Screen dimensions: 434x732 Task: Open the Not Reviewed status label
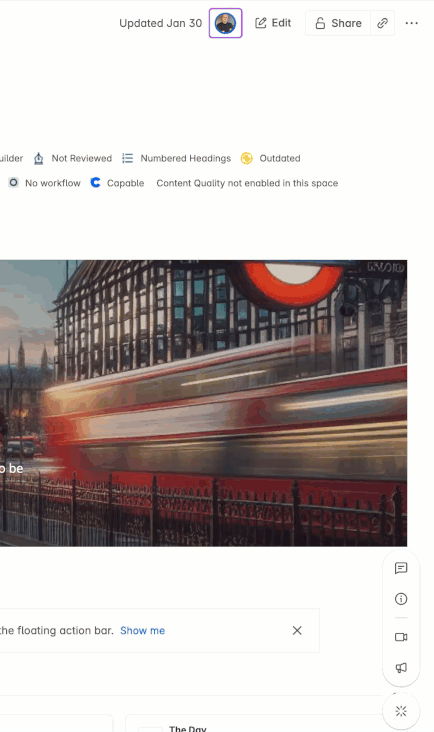[x=82, y=158]
